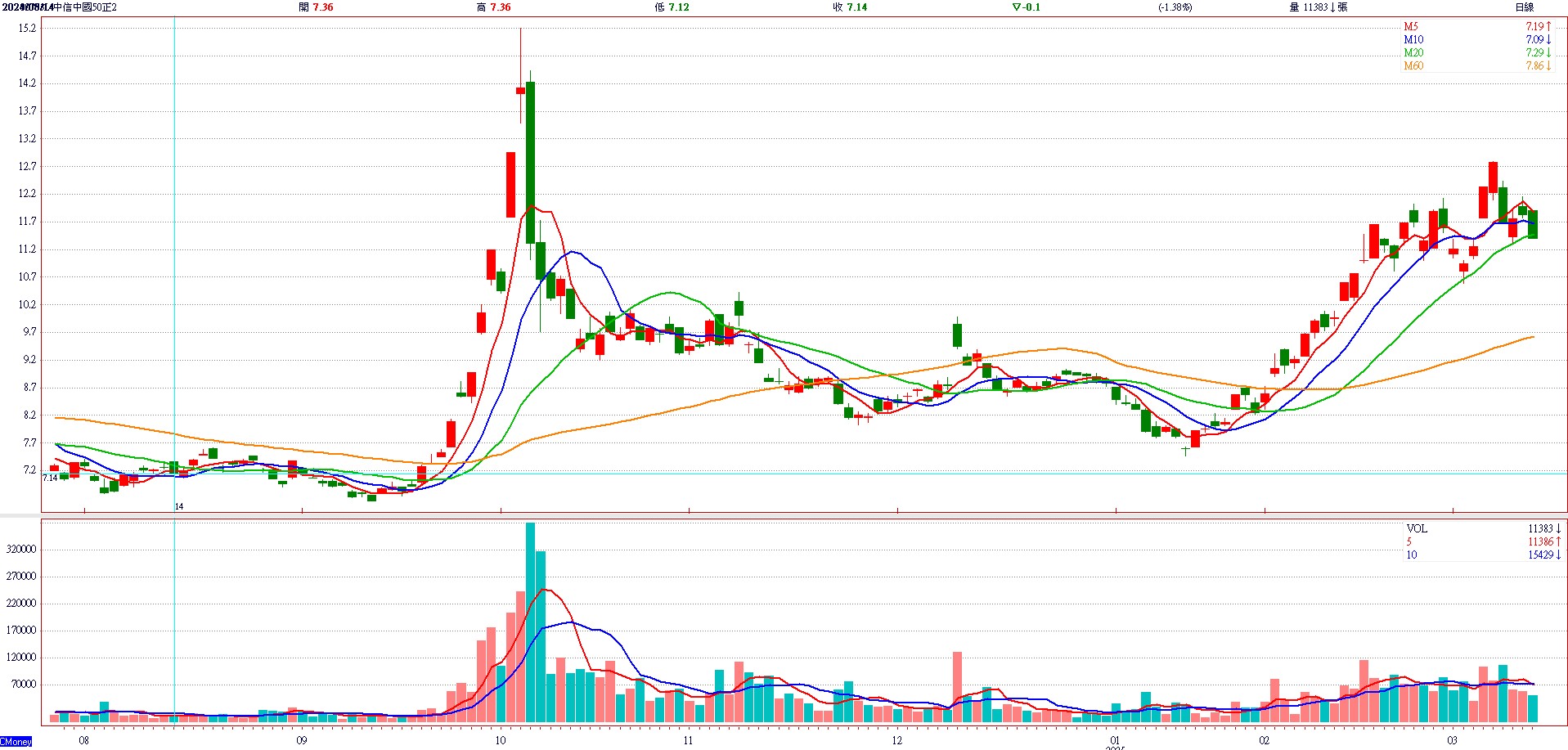Click the 12.2 price axis label
This screenshot has width=1568, height=750.
click(27, 195)
